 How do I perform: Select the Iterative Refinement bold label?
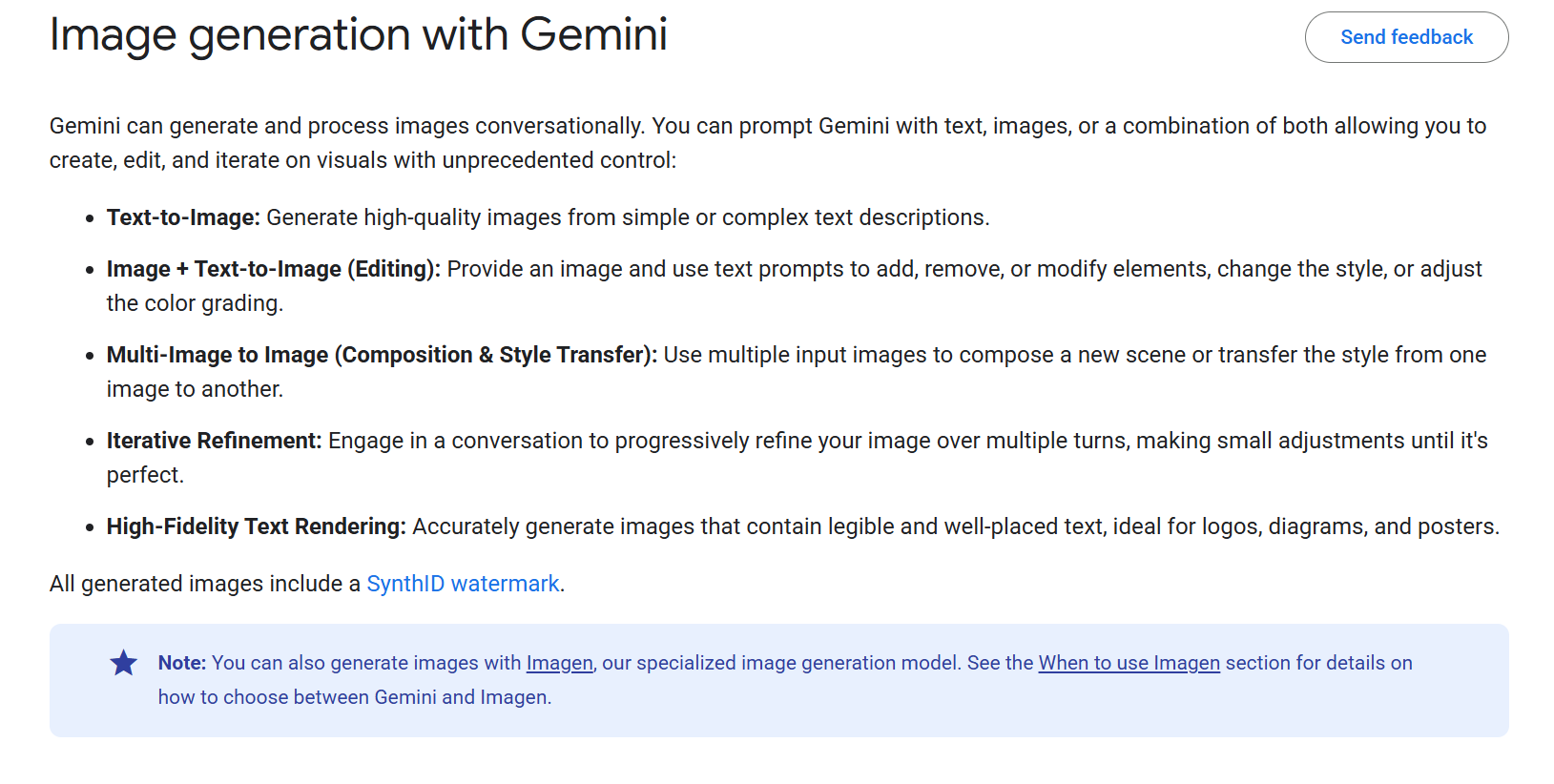pos(215,441)
